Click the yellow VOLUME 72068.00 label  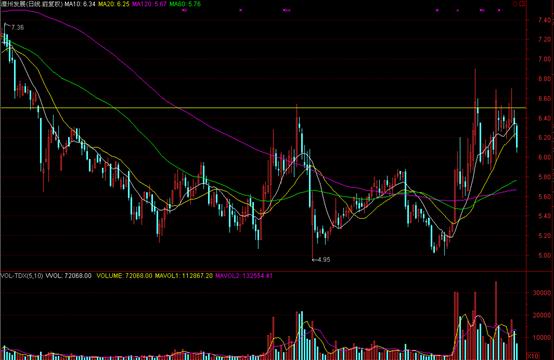124,276
